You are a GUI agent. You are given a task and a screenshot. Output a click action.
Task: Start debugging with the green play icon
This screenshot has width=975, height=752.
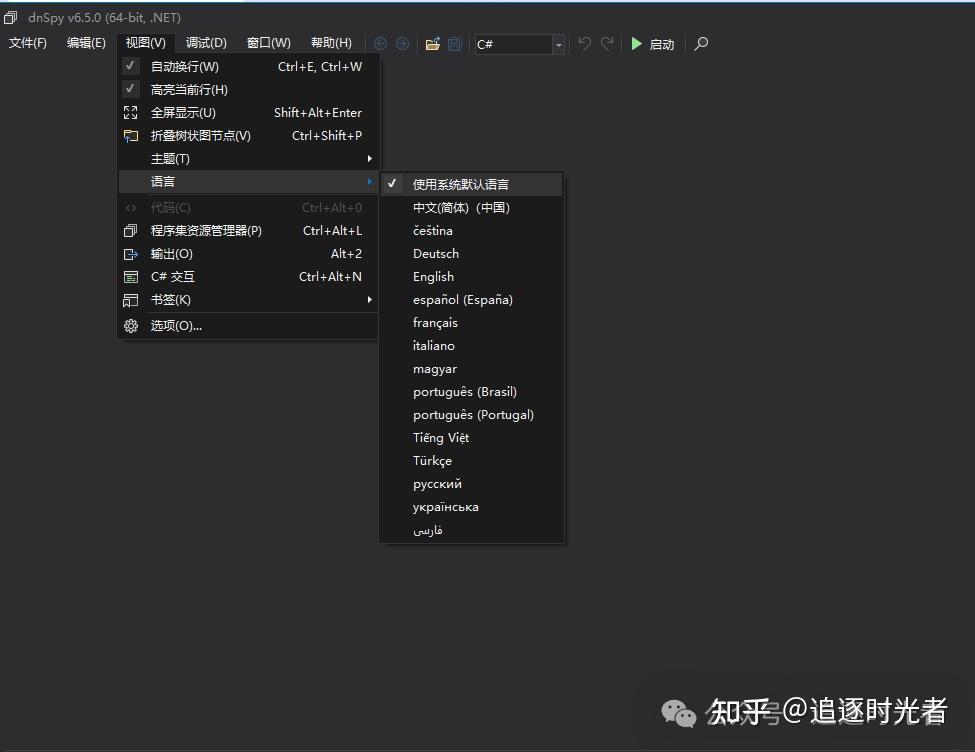(636, 44)
